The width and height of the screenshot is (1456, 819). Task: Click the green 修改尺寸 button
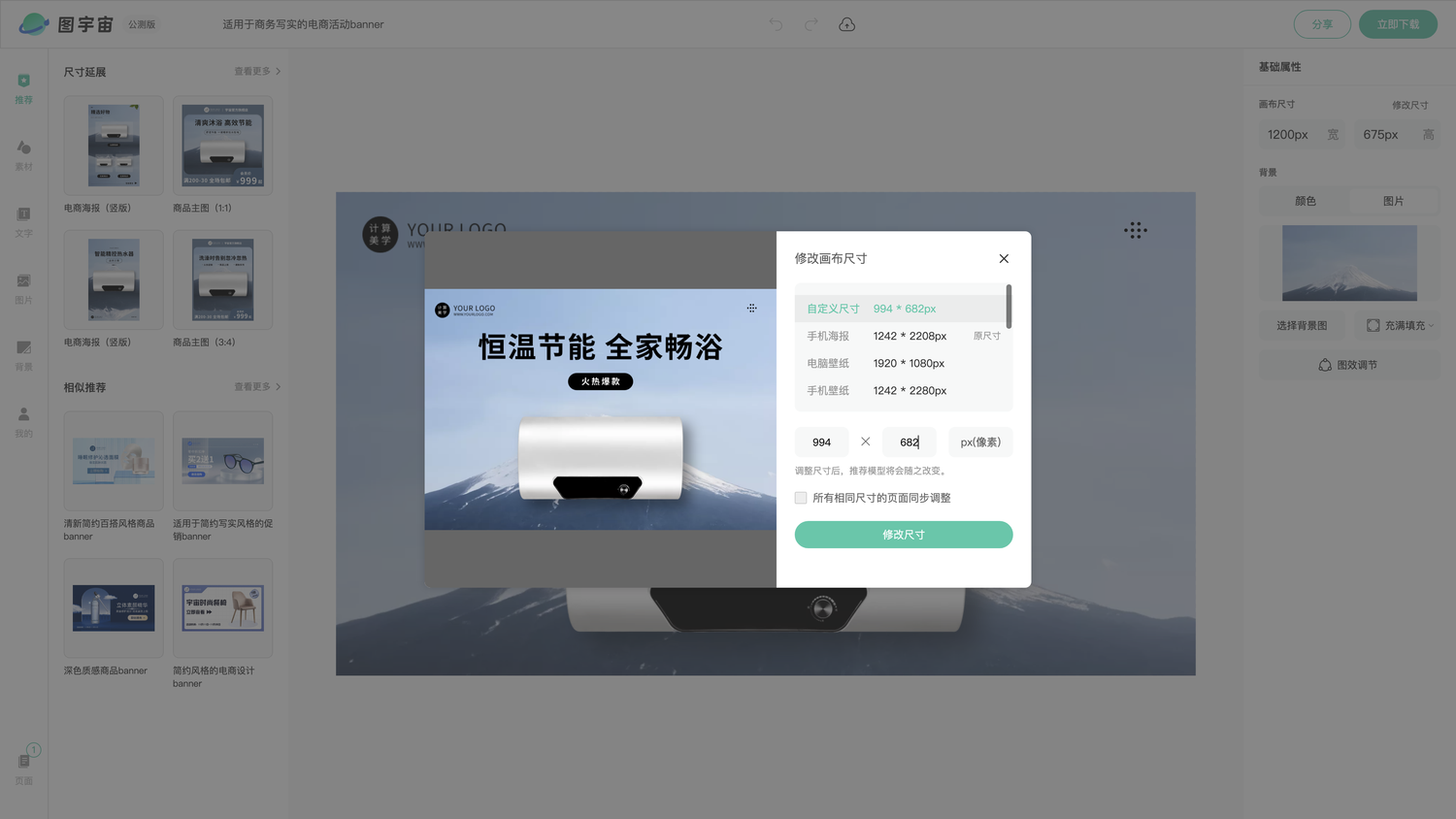[904, 535]
